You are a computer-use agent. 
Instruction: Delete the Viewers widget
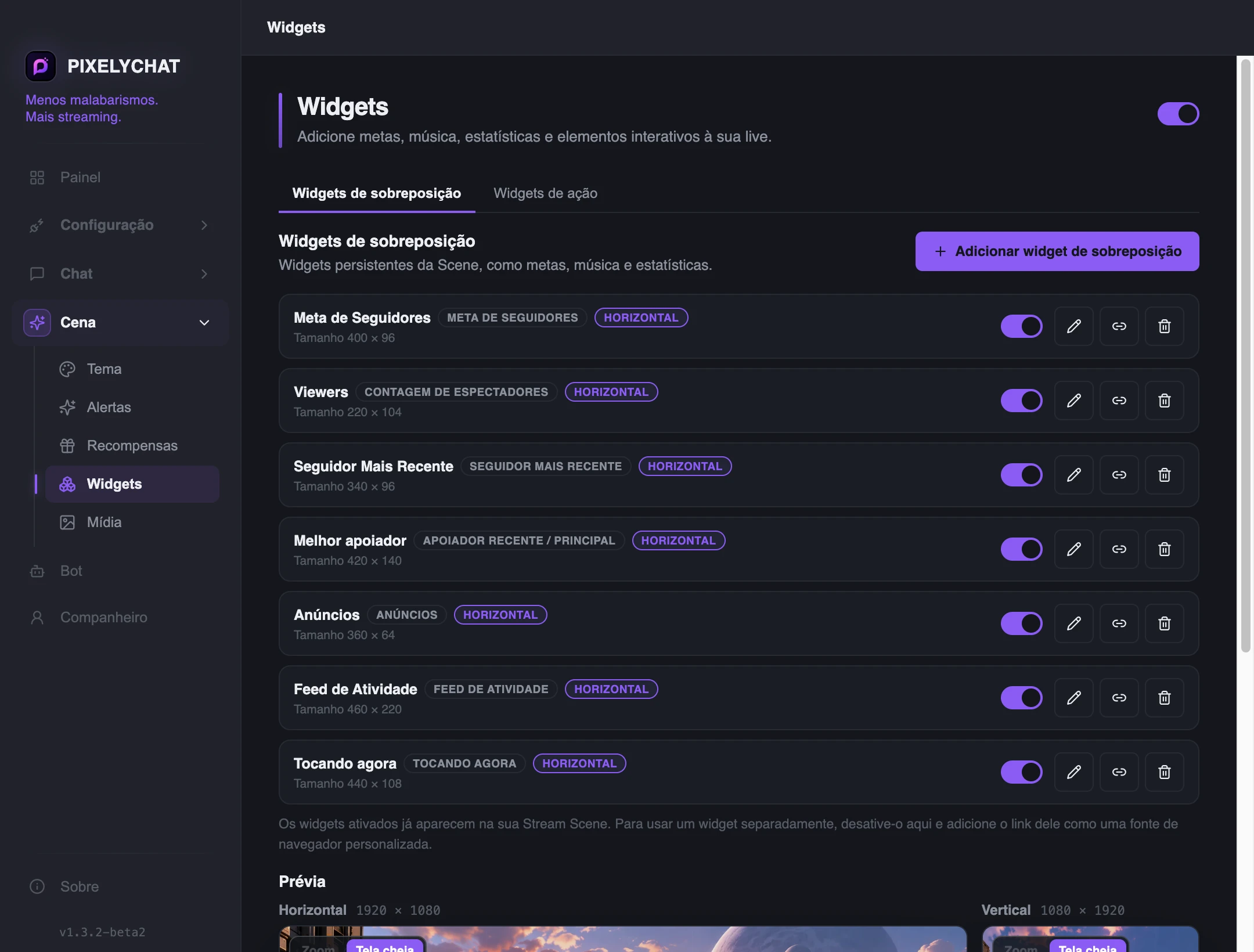tap(1164, 401)
